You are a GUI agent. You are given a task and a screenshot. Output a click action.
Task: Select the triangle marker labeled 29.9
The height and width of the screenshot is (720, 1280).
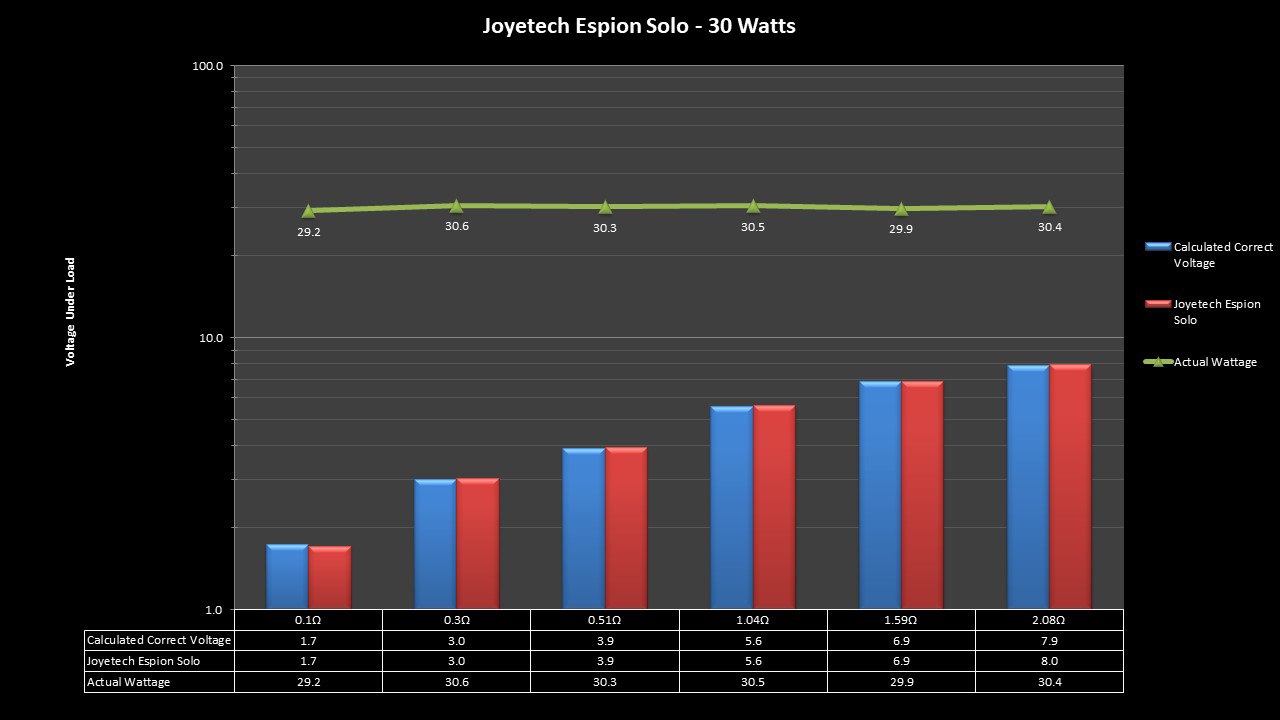coord(901,209)
